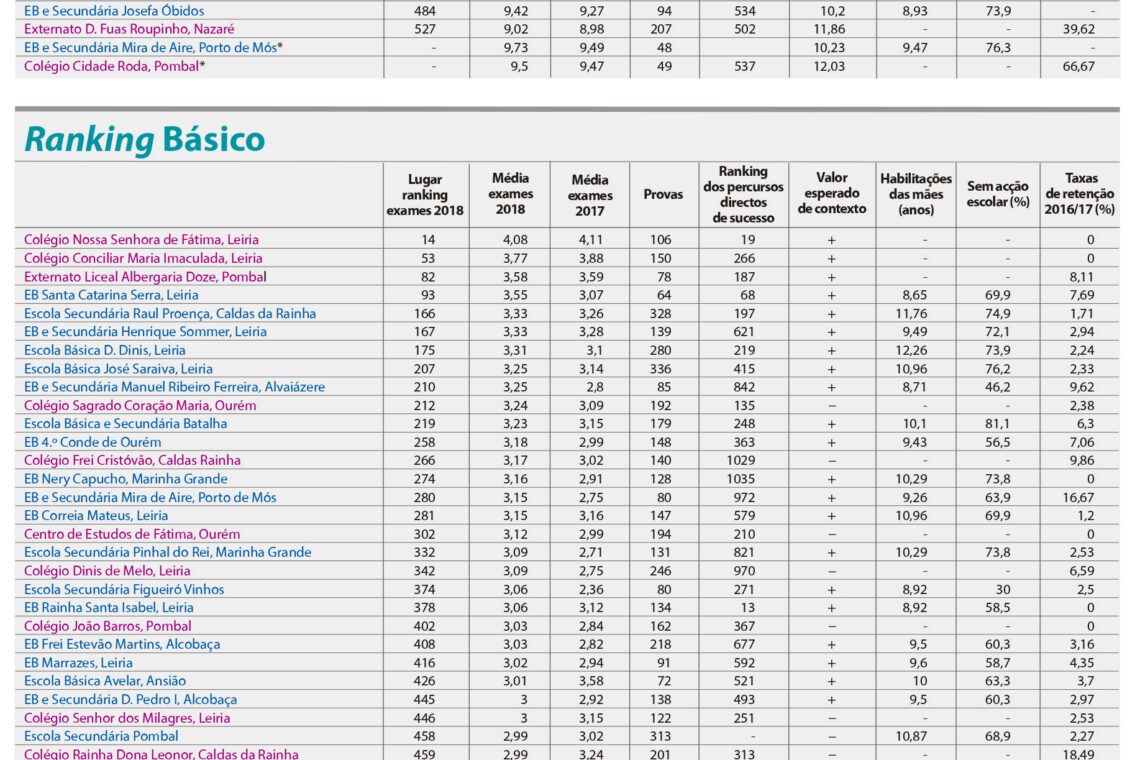
Task: Select 'EB e Secundária D. Pedro I, Alcobaça'
Action: coord(131,700)
